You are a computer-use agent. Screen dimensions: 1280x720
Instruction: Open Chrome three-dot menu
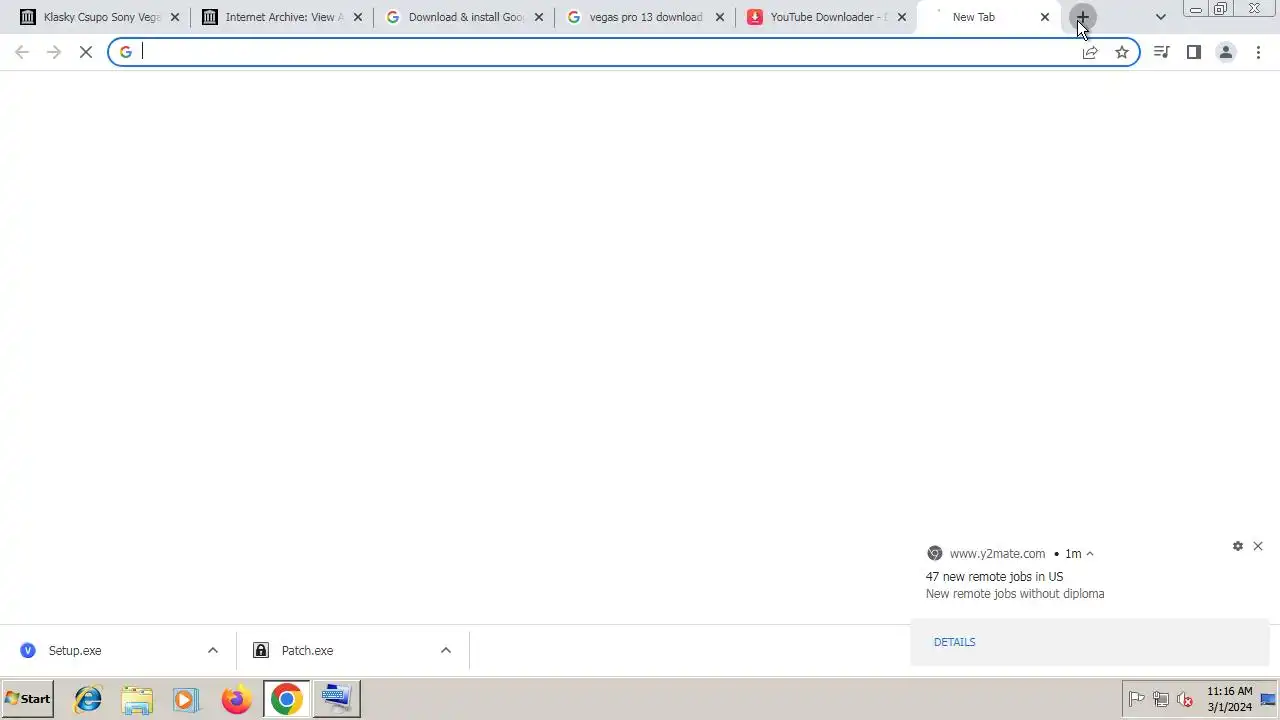pyautogui.click(x=1258, y=52)
